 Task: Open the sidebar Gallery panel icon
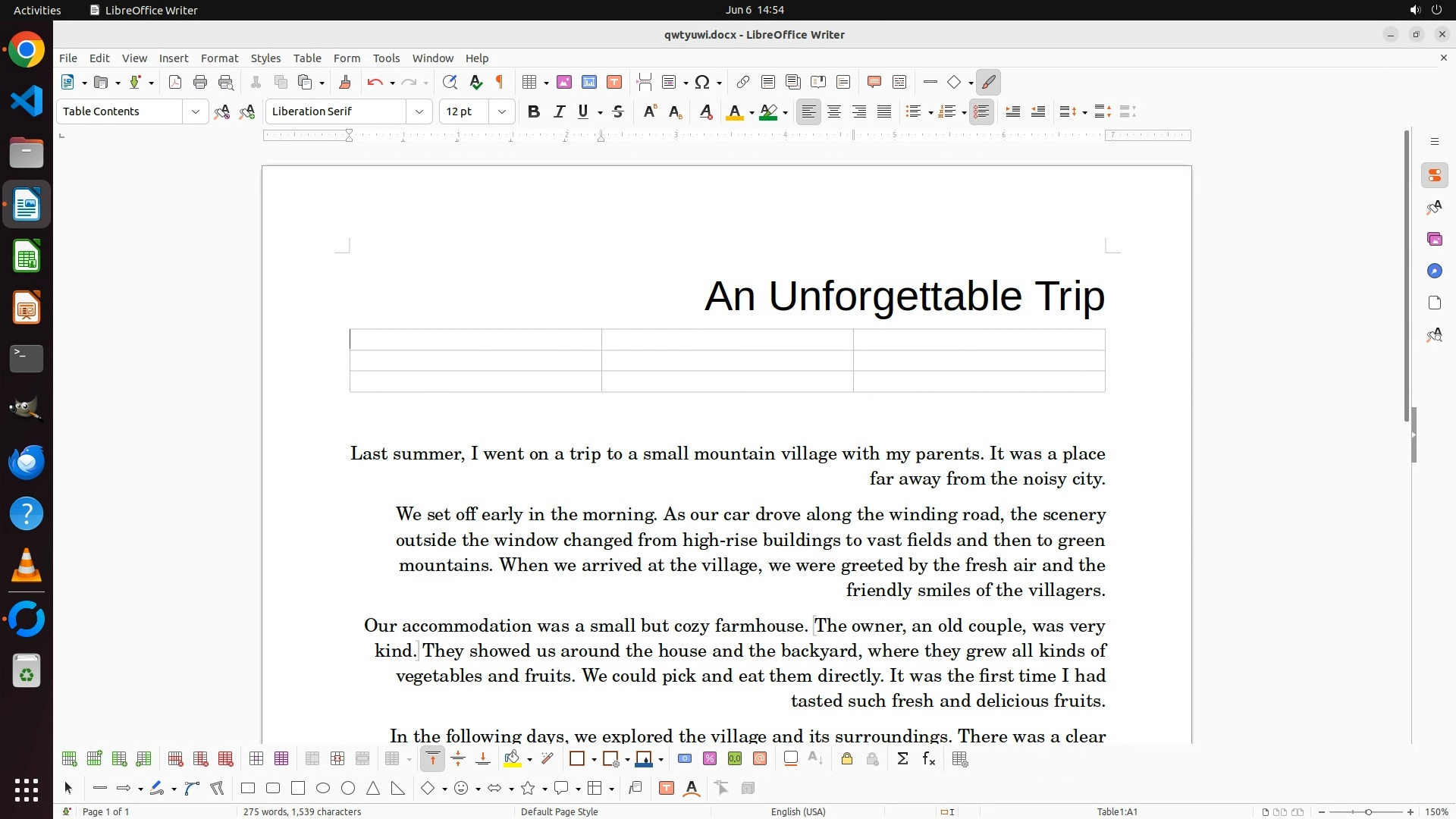tap(1434, 239)
